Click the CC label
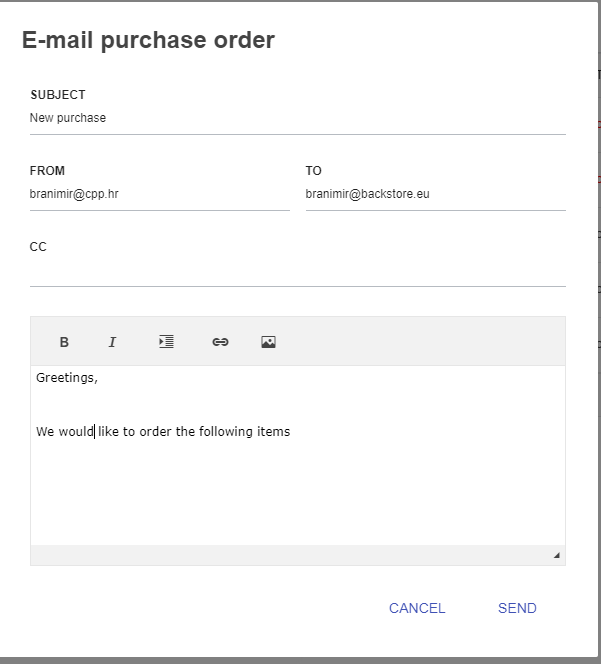 (x=38, y=247)
